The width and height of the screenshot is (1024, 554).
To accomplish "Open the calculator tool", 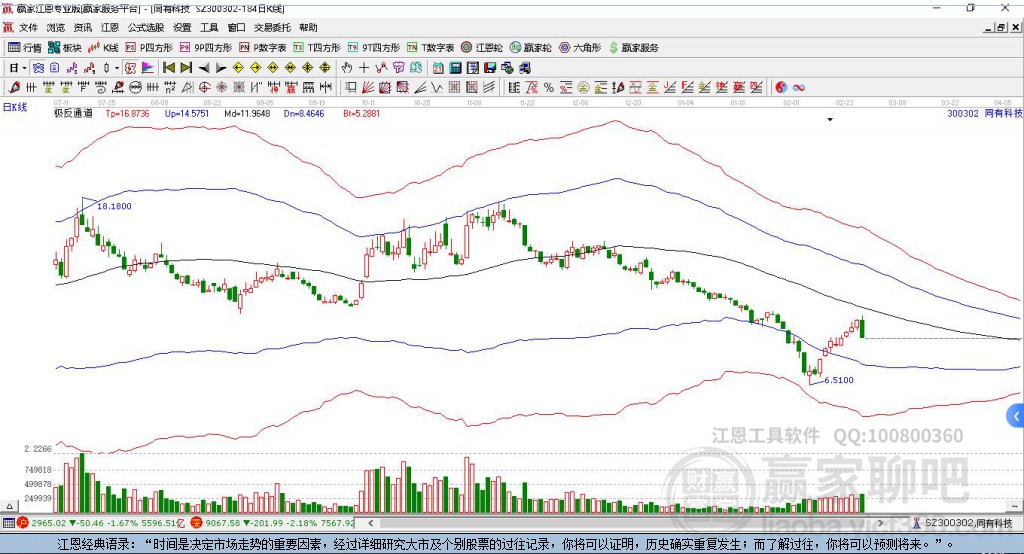I will [455, 68].
